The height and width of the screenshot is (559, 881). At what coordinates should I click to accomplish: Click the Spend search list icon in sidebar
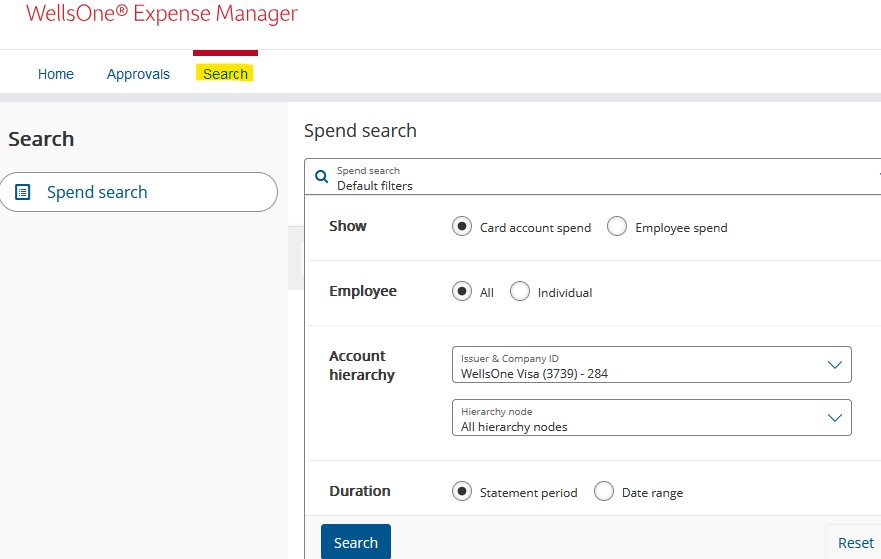tap(23, 192)
